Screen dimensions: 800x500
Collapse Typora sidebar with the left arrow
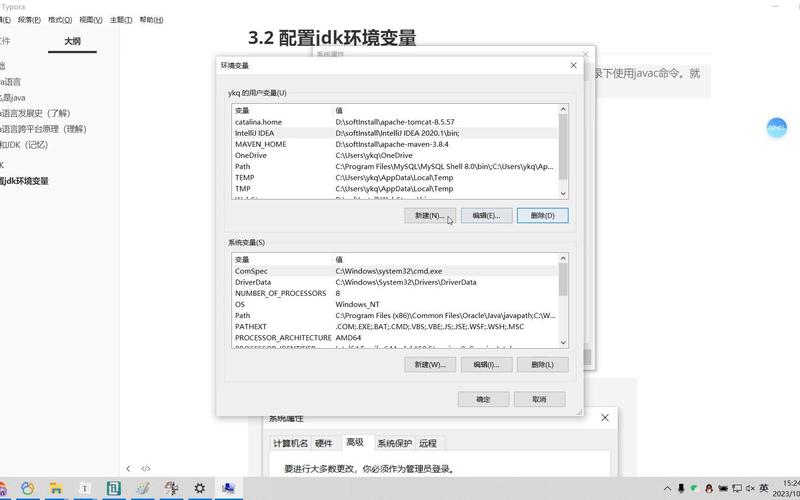[x=128, y=468]
